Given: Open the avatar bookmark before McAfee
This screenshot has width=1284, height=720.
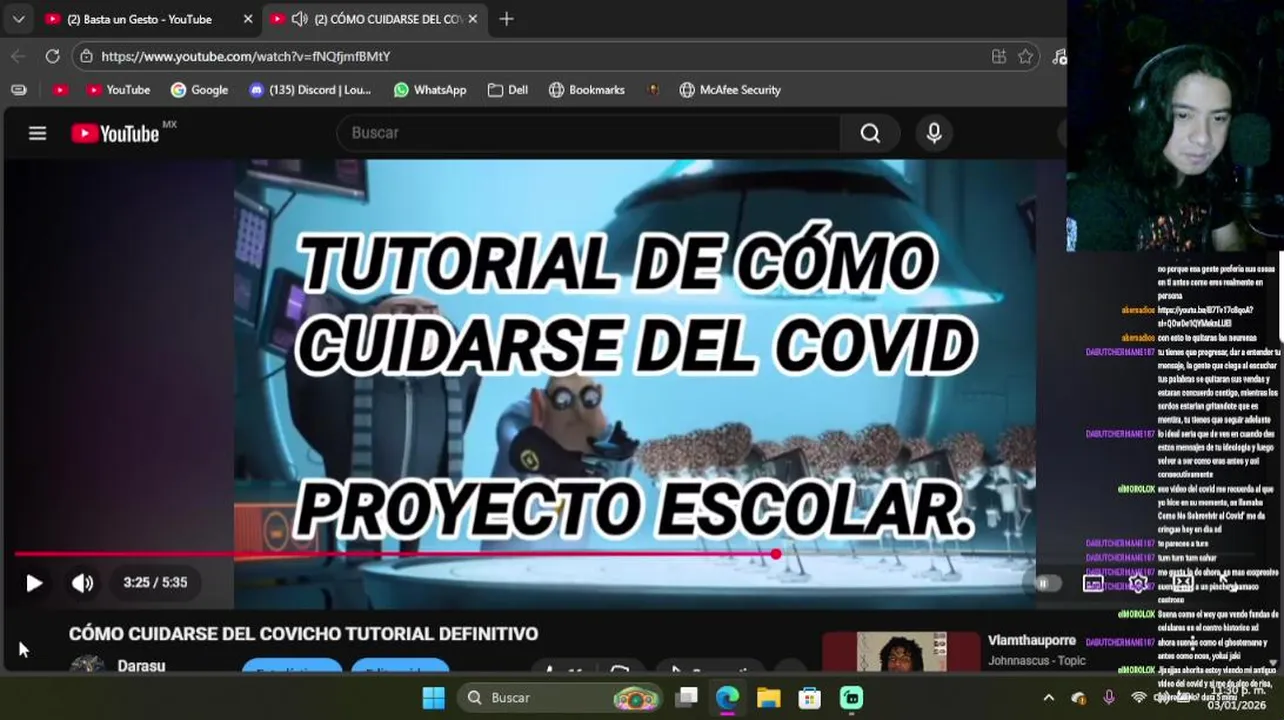Looking at the screenshot, I should pyautogui.click(x=653, y=90).
